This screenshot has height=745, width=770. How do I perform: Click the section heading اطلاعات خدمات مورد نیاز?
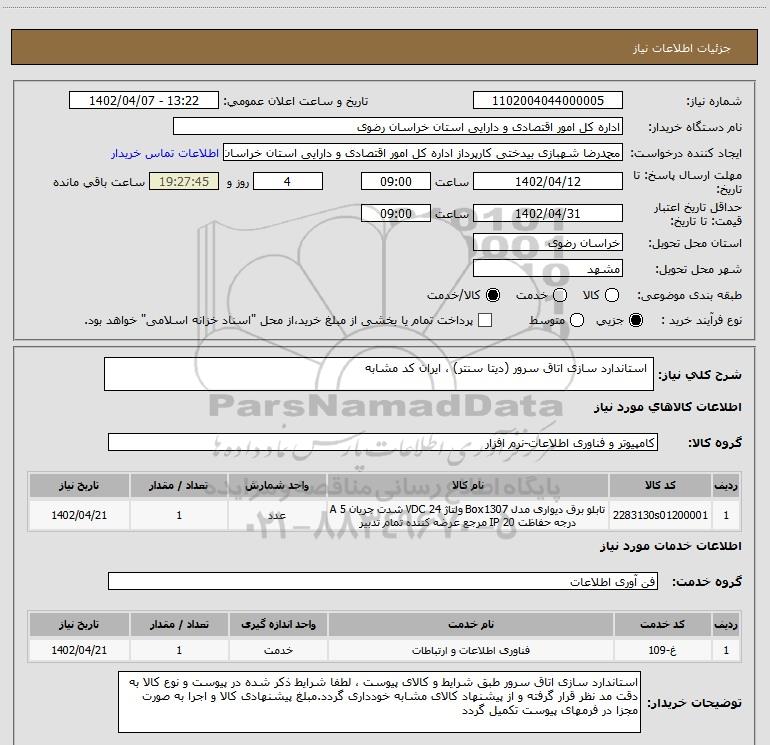click(671, 546)
